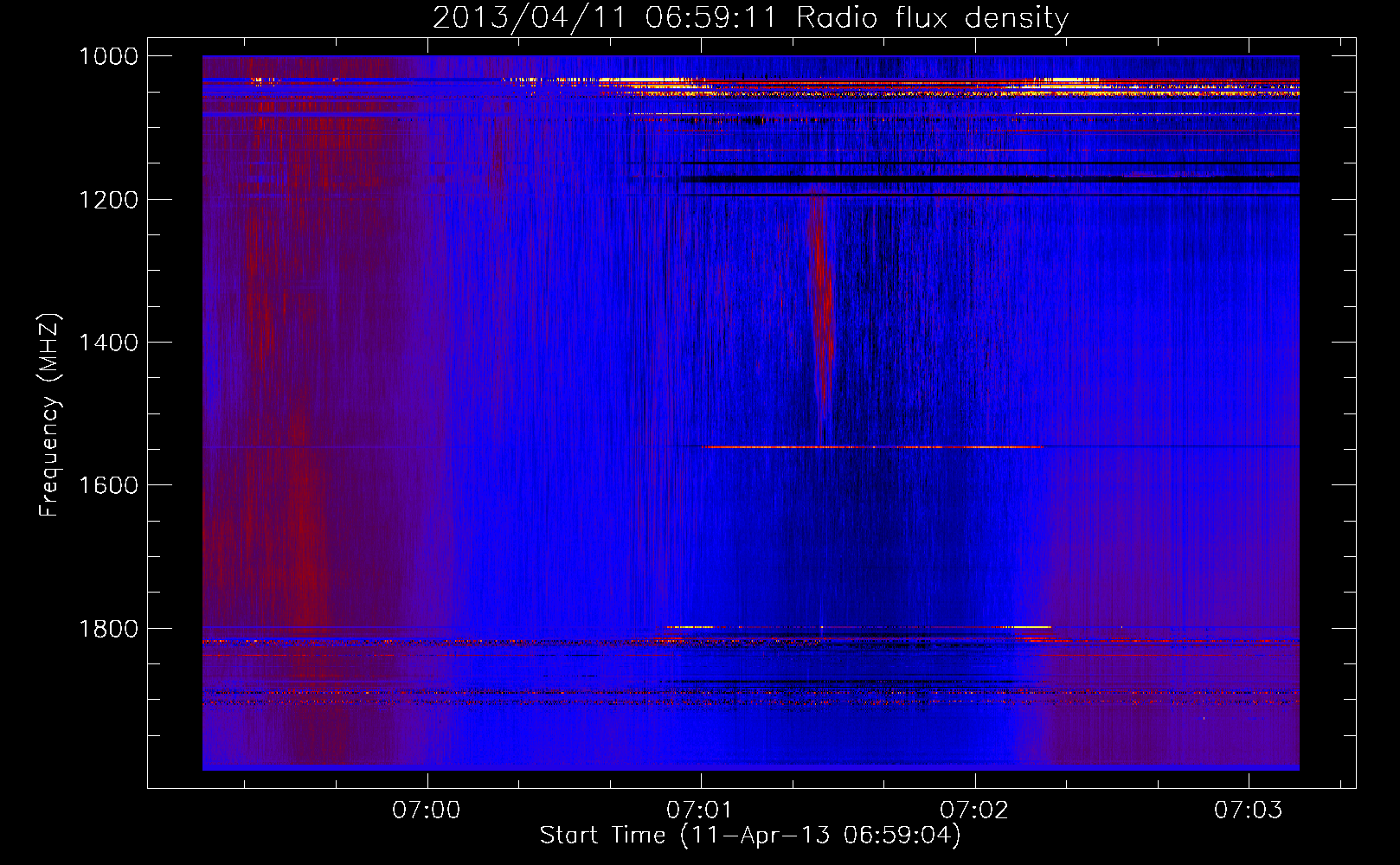Viewport: 1400px width, 865px height.
Task: Click the 07:01 time tick label
Action: (x=701, y=811)
